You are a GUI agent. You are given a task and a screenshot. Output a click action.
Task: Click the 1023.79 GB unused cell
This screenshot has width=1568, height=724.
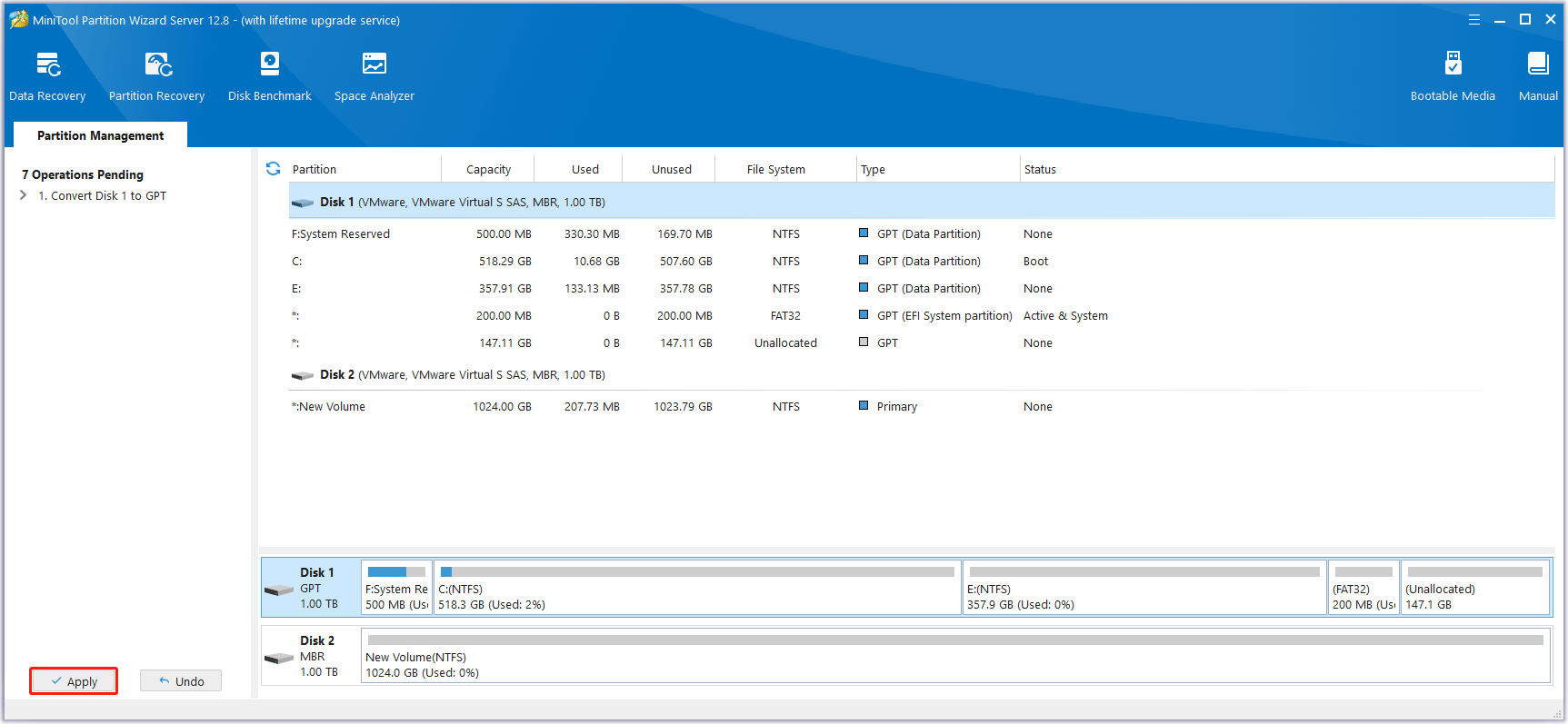683,406
